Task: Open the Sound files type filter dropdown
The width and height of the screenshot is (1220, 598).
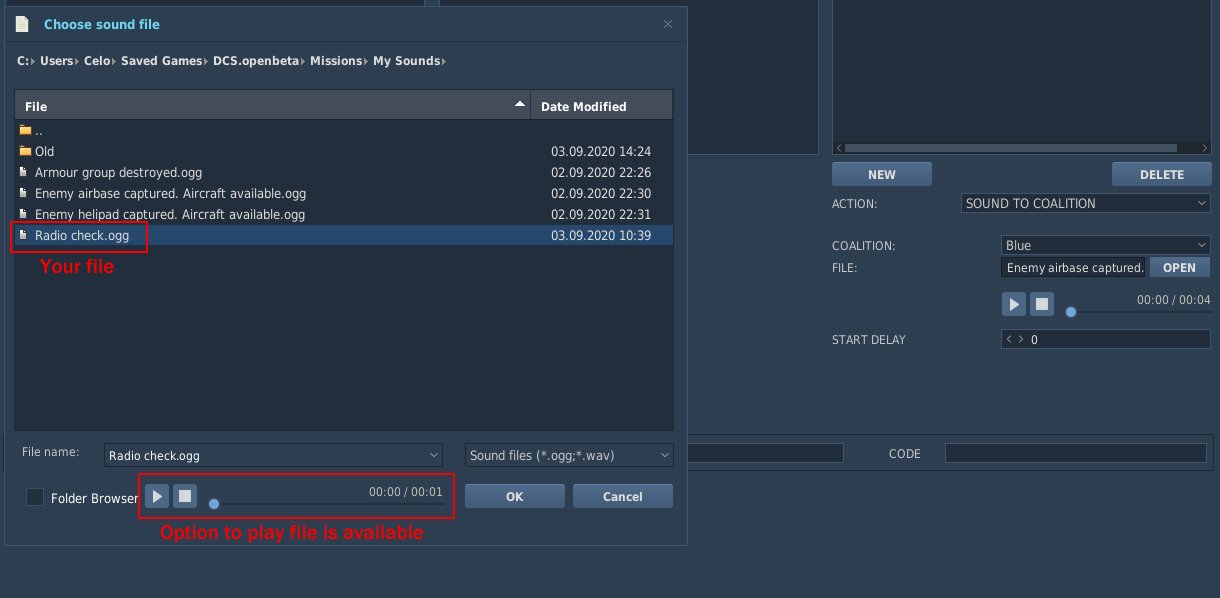Action: [x=665, y=455]
